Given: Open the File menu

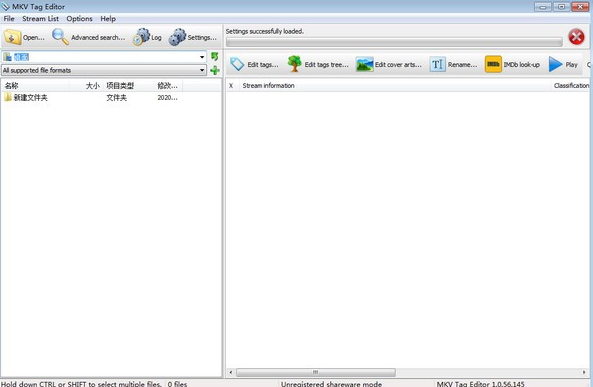Looking at the screenshot, I should [x=9, y=19].
